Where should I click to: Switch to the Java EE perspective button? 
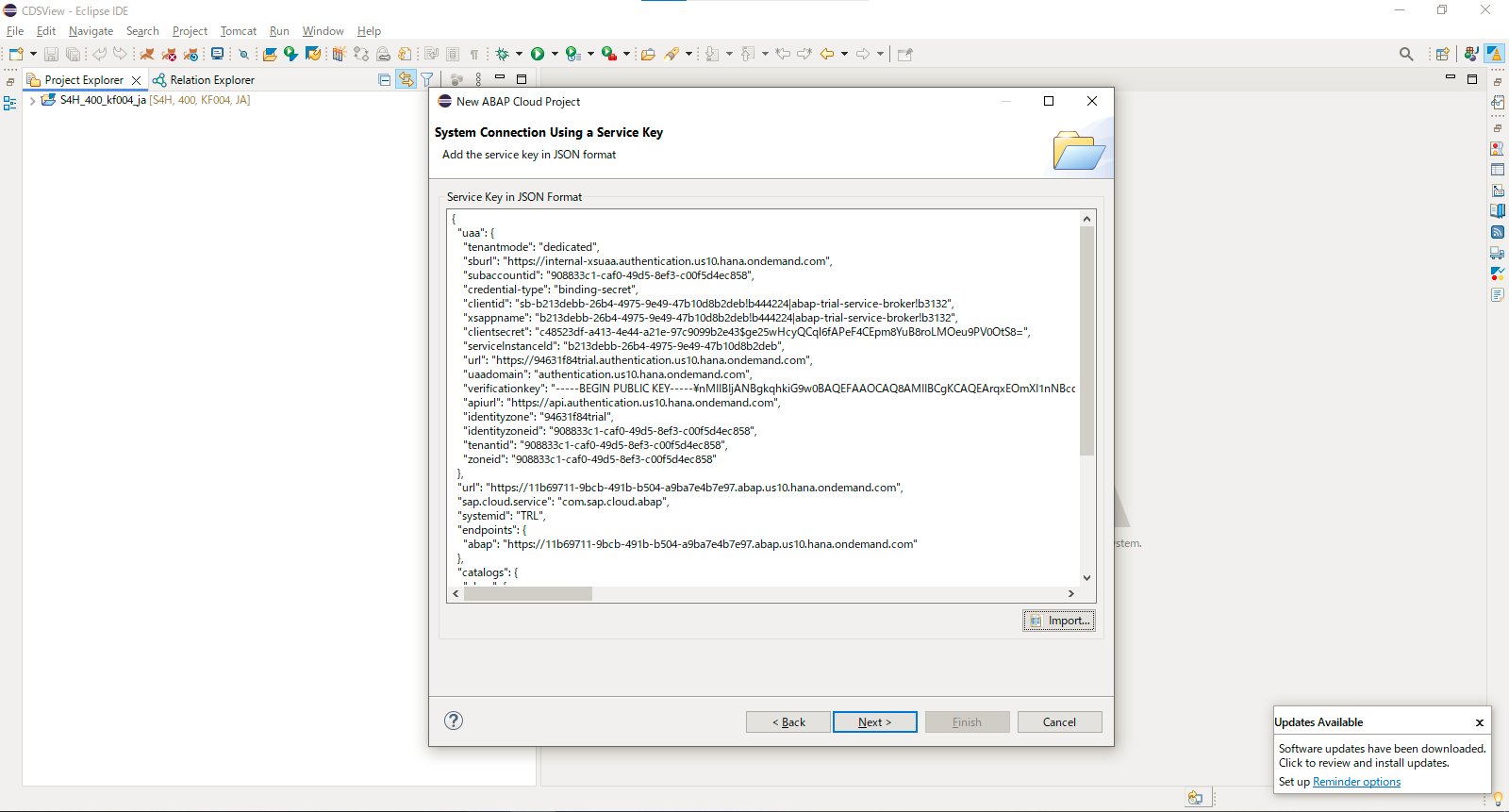[x=1471, y=54]
